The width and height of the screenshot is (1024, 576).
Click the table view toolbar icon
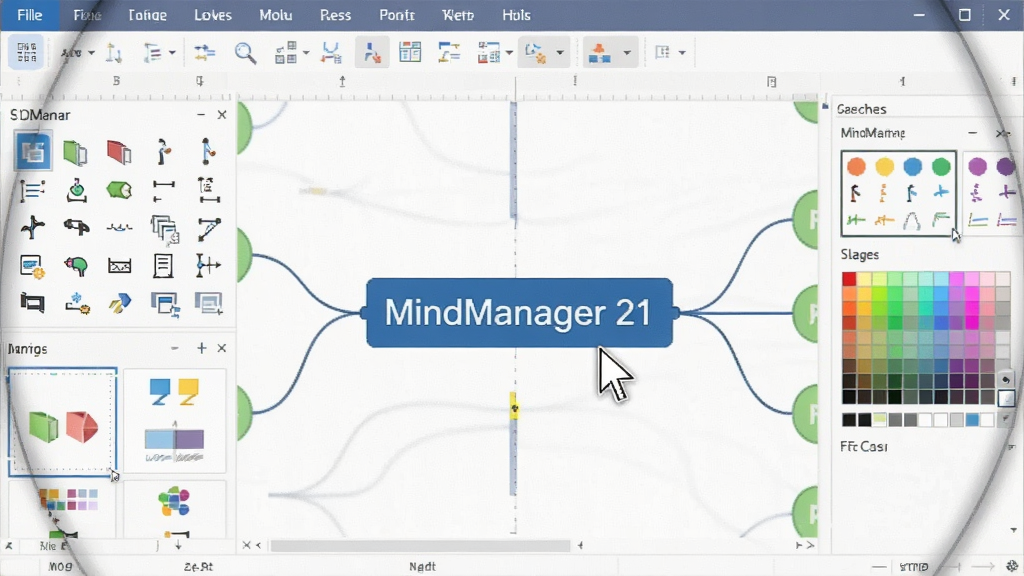click(x=410, y=52)
